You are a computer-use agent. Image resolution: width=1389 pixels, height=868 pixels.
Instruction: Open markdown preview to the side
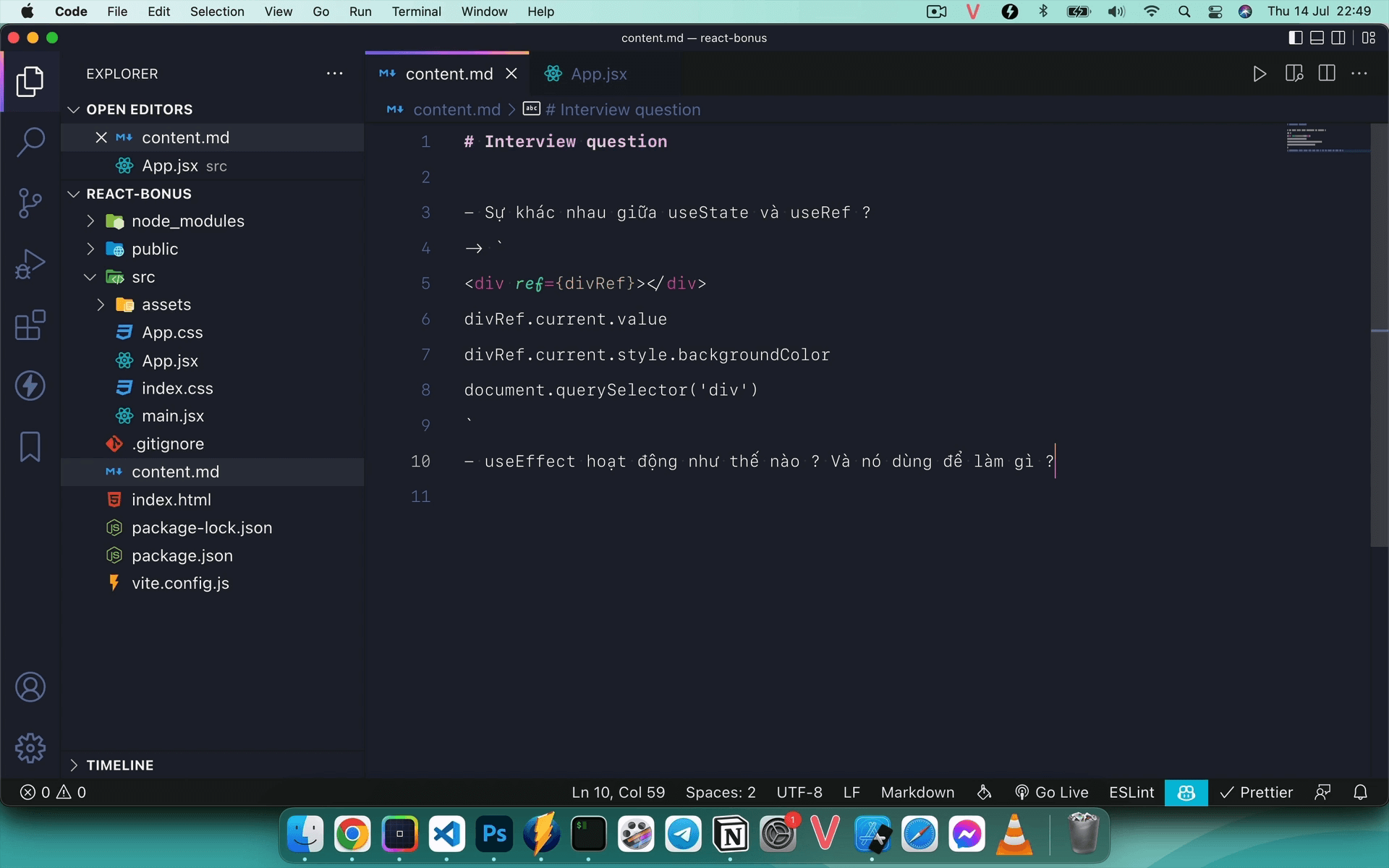tap(1294, 74)
